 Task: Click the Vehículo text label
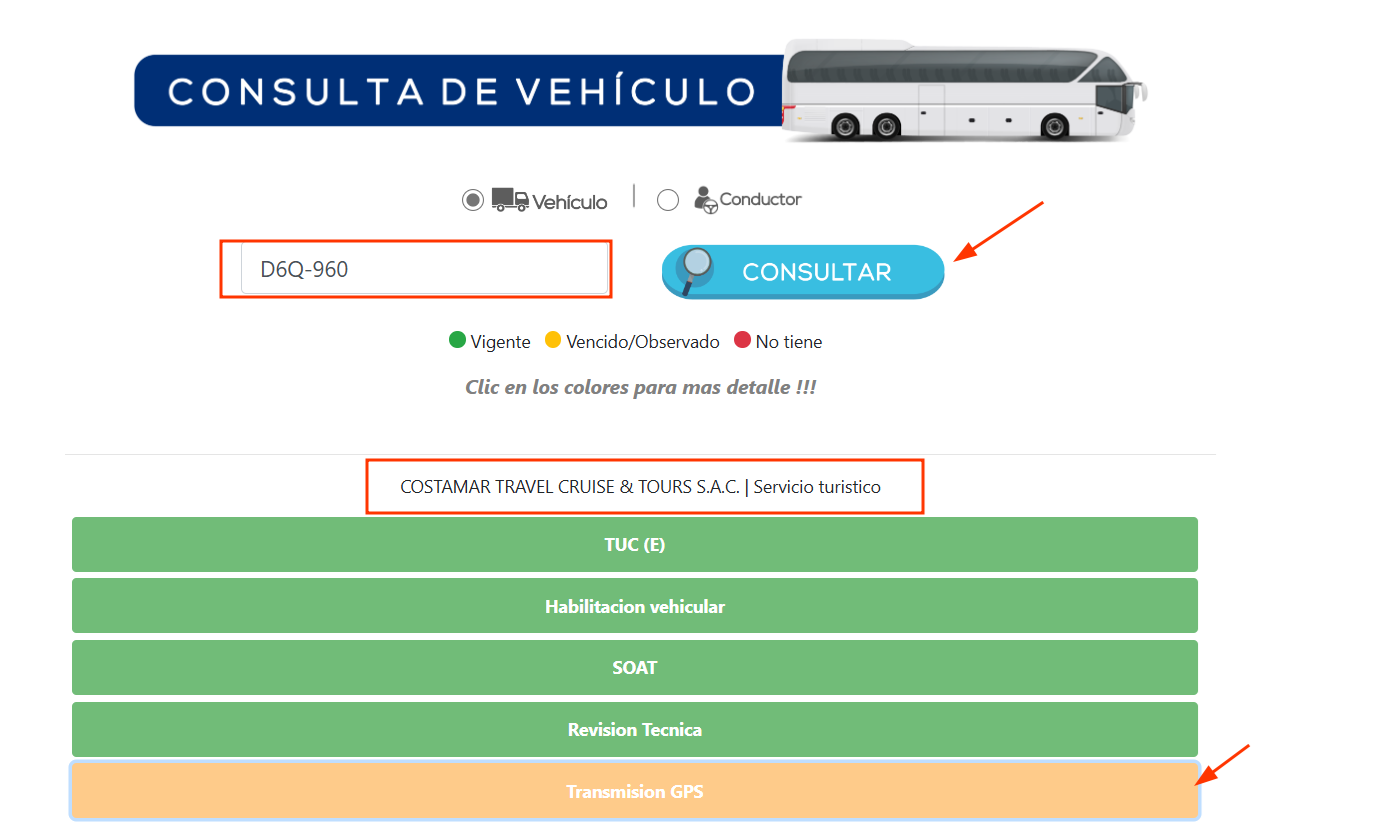pyautogui.click(x=570, y=202)
